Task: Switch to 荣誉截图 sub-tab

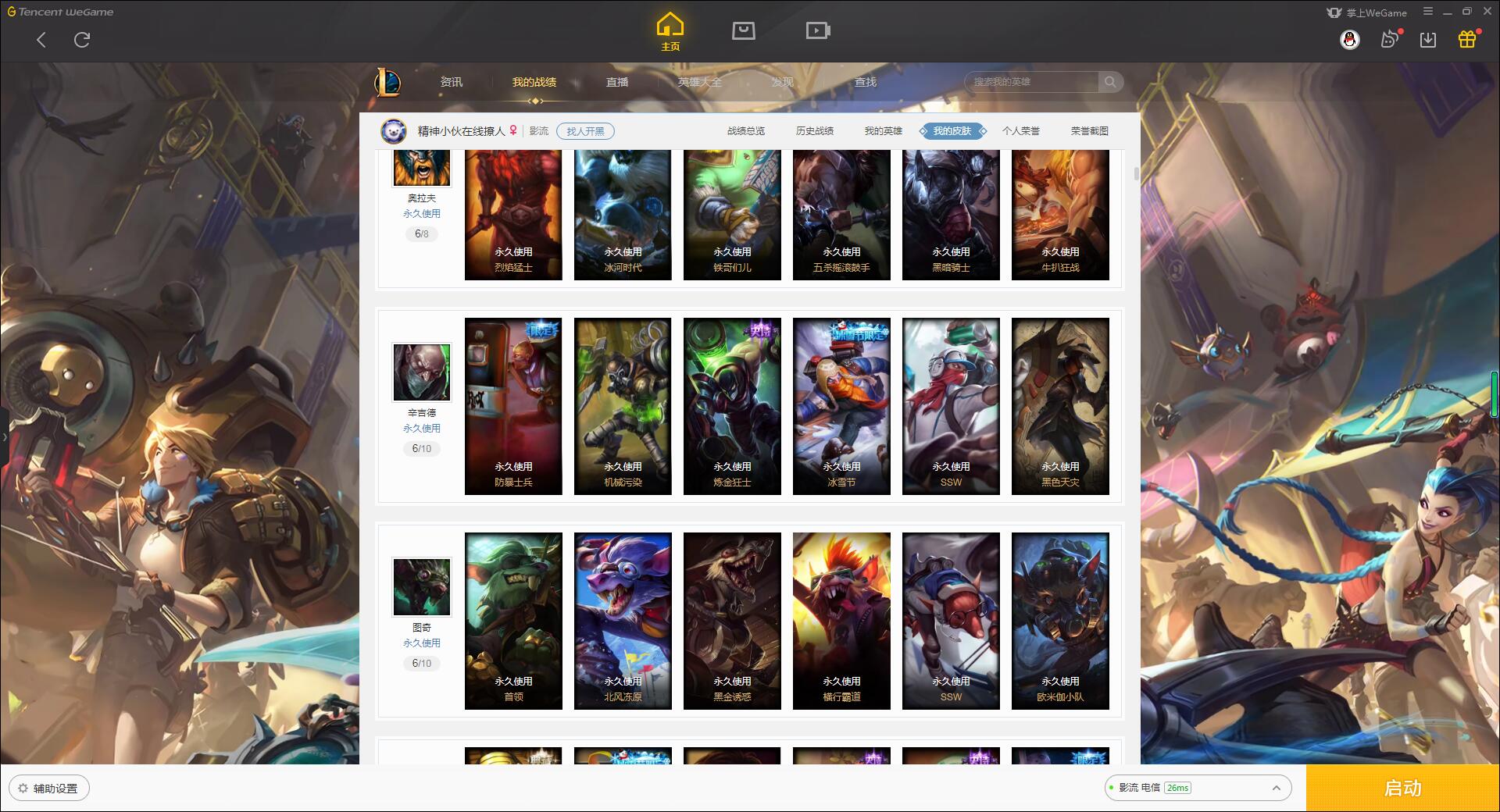Action: (x=1090, y=131)
